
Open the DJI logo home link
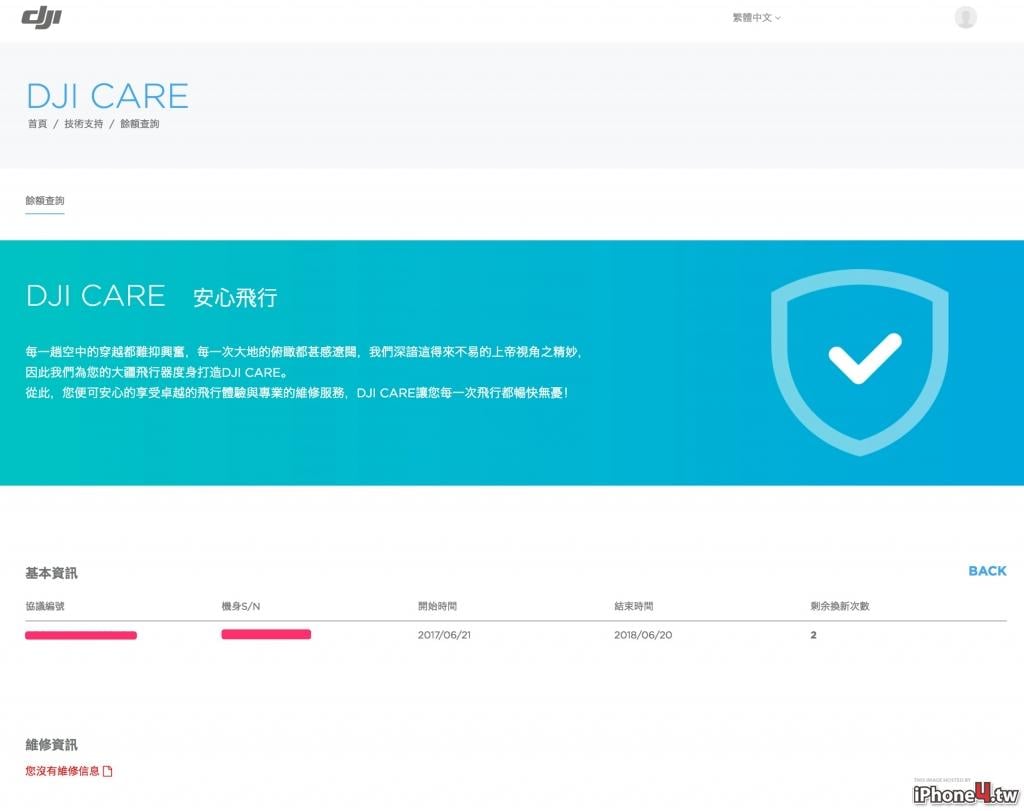[x=41, y=18]
